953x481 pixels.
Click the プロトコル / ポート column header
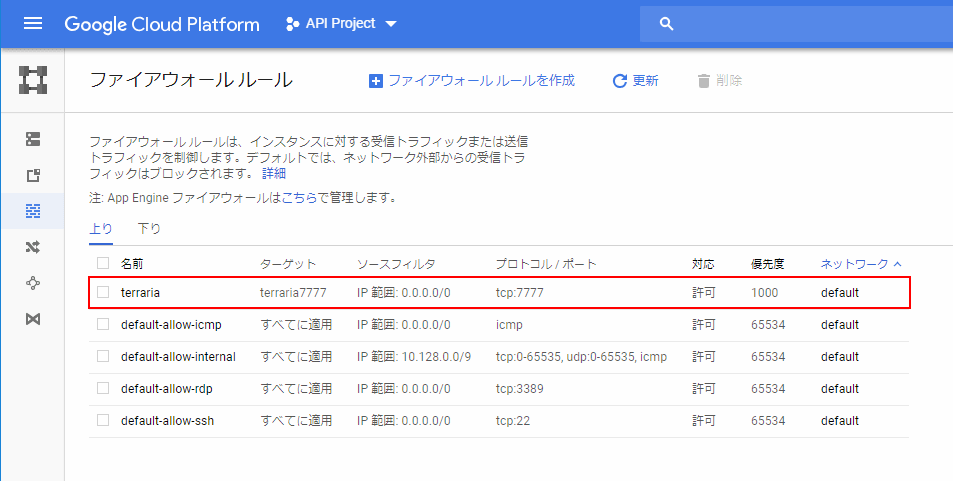point(546,264)
